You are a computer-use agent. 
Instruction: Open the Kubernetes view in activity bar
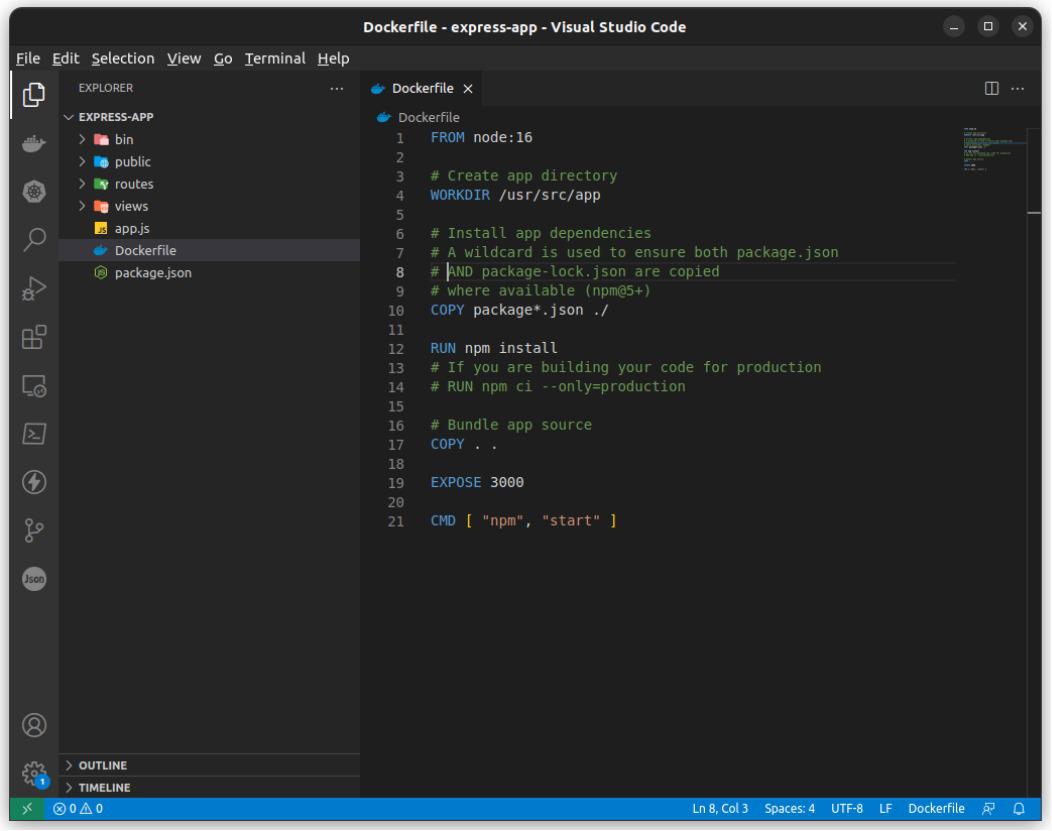[x=34, y=190]
